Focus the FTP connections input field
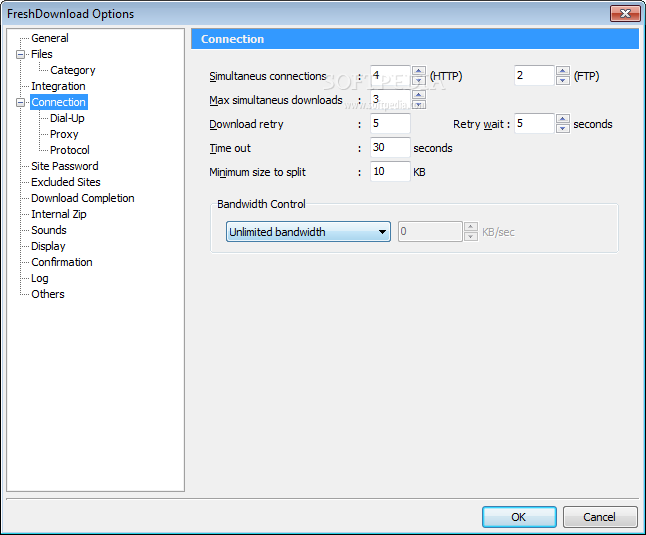Screen dimensions: 646x535 [x=534, y=75]
